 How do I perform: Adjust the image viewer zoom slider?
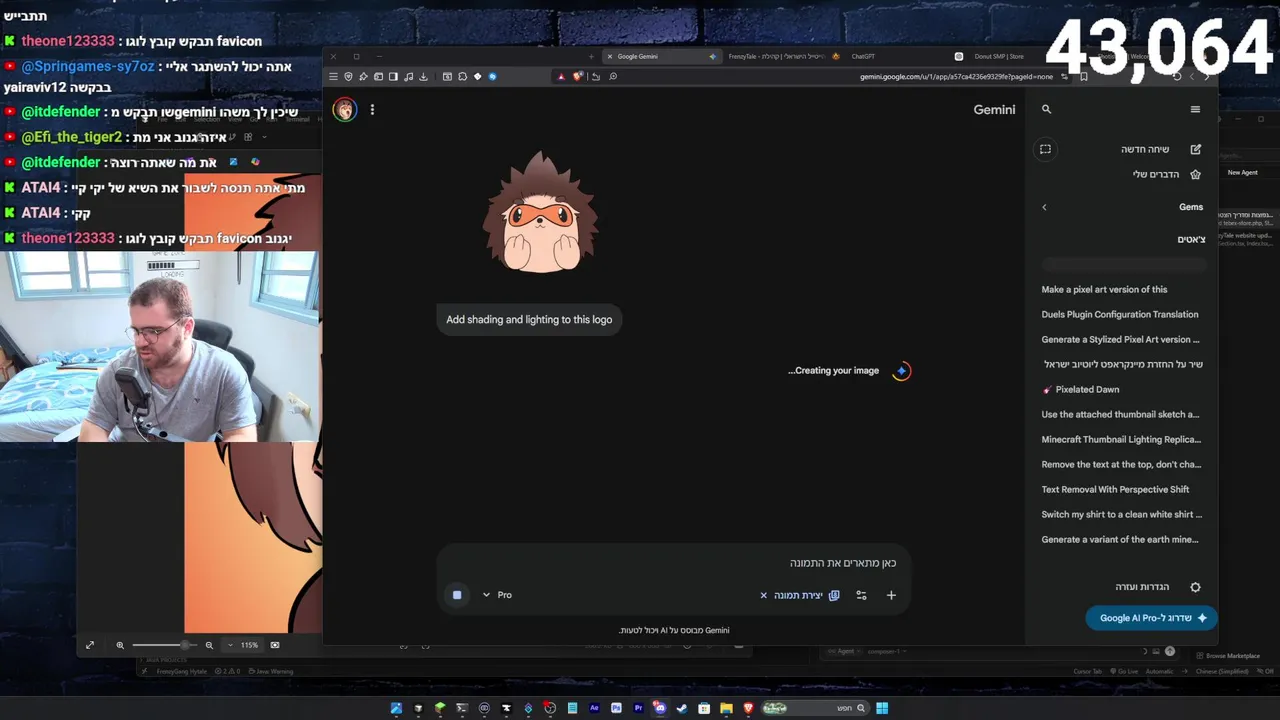(165, 645)
